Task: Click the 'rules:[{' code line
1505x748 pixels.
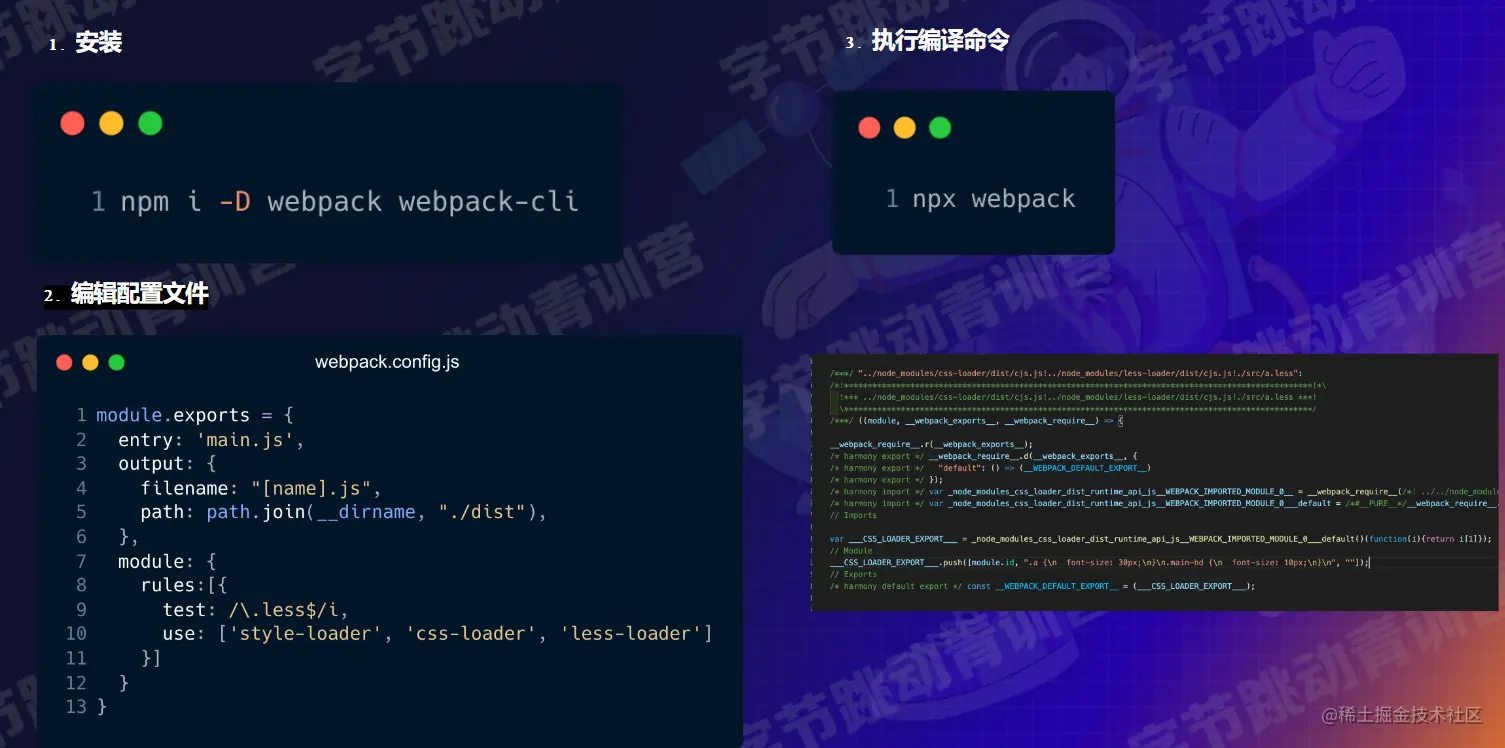Action: 184,585
